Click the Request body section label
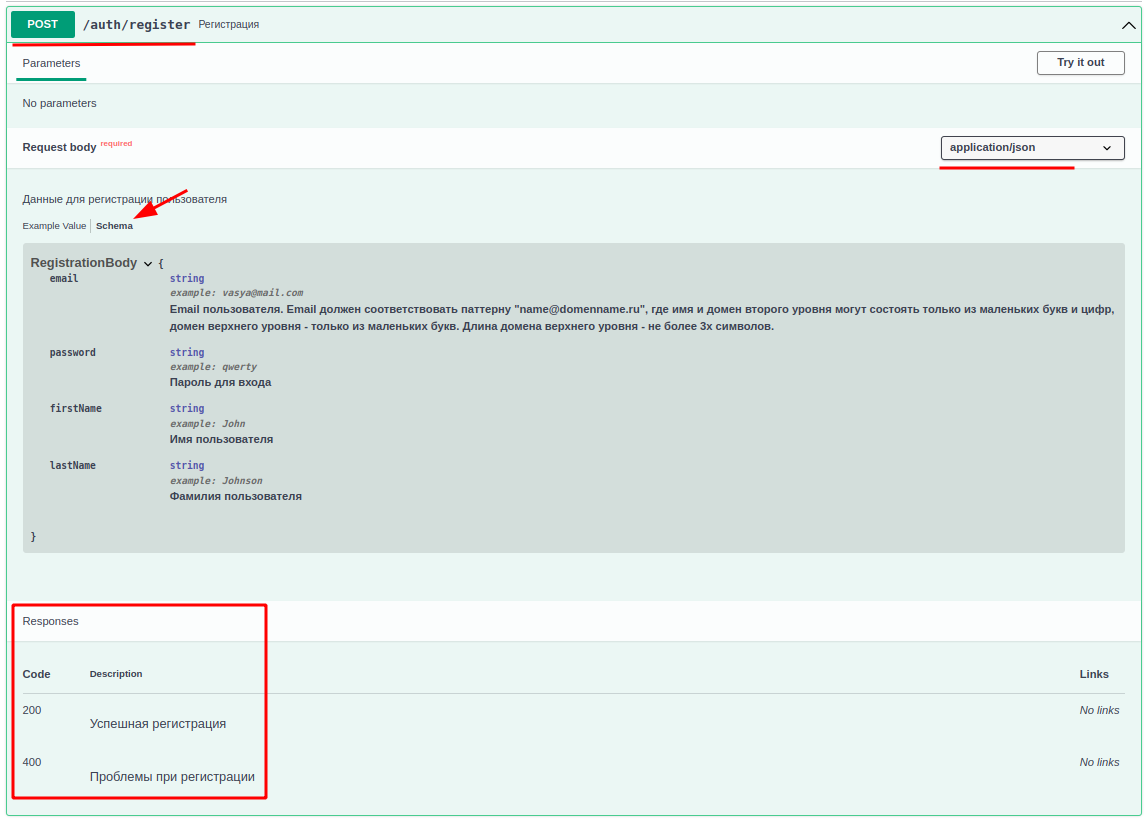The image size is (1147, 825). (x=60, y=148)
